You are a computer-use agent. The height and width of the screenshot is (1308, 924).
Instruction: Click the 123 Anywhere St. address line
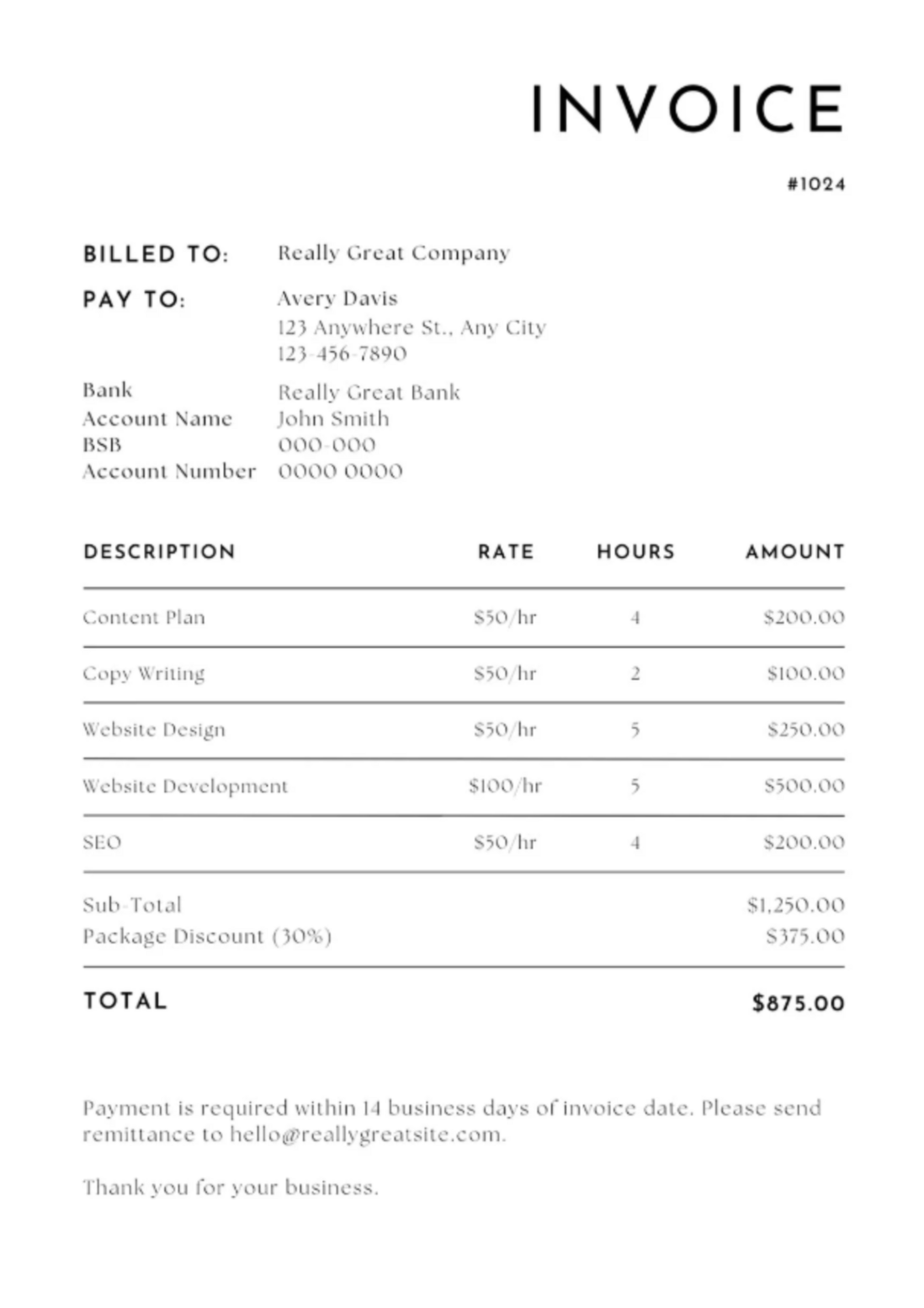click(x=412, y=327)
